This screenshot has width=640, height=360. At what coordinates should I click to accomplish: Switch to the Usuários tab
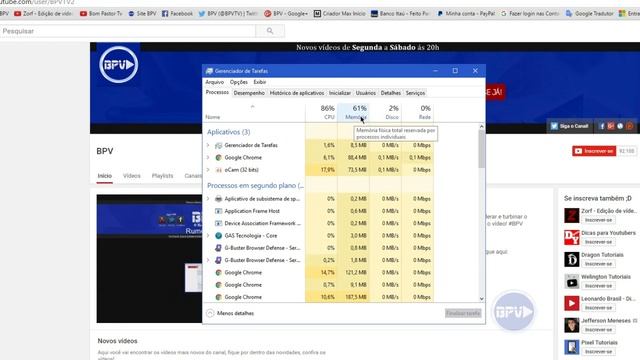pos(366,93)
